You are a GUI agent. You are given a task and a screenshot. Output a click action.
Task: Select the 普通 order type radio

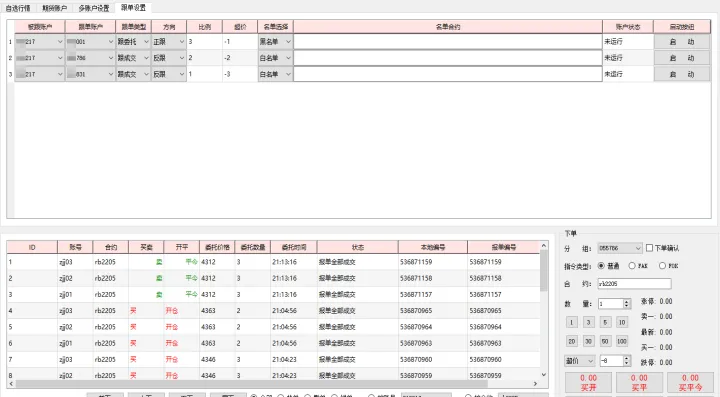(x=601, y=266)
